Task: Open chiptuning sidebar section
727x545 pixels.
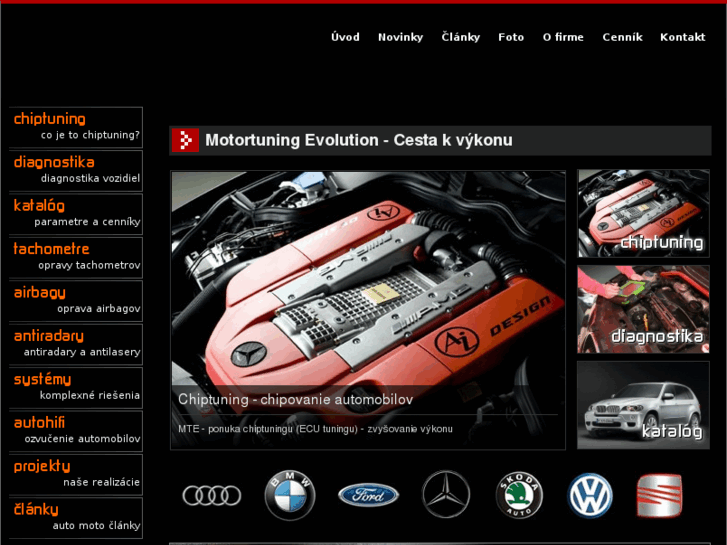Action: coord(49,119)
